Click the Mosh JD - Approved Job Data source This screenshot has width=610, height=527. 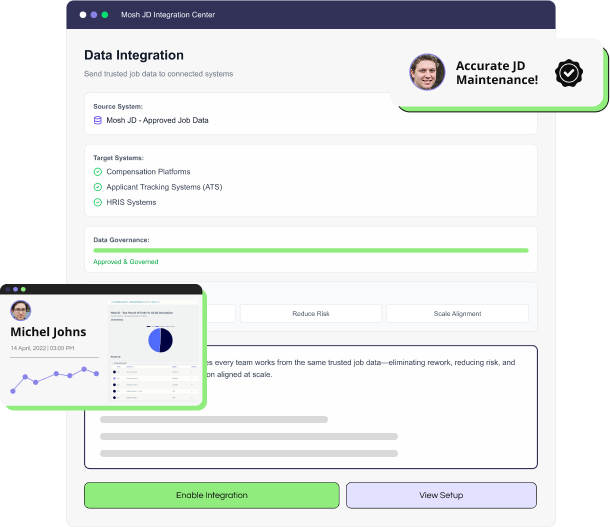pos(157,120)
